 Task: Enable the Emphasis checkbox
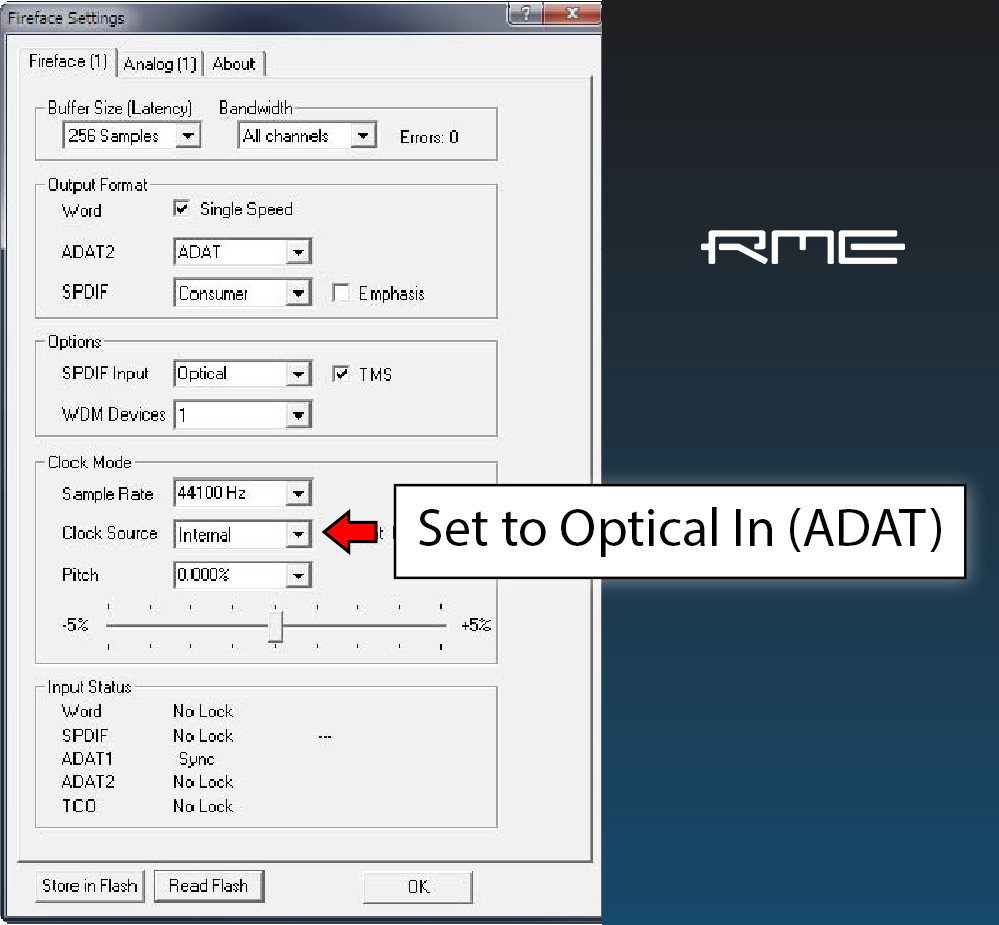[341, 293]
